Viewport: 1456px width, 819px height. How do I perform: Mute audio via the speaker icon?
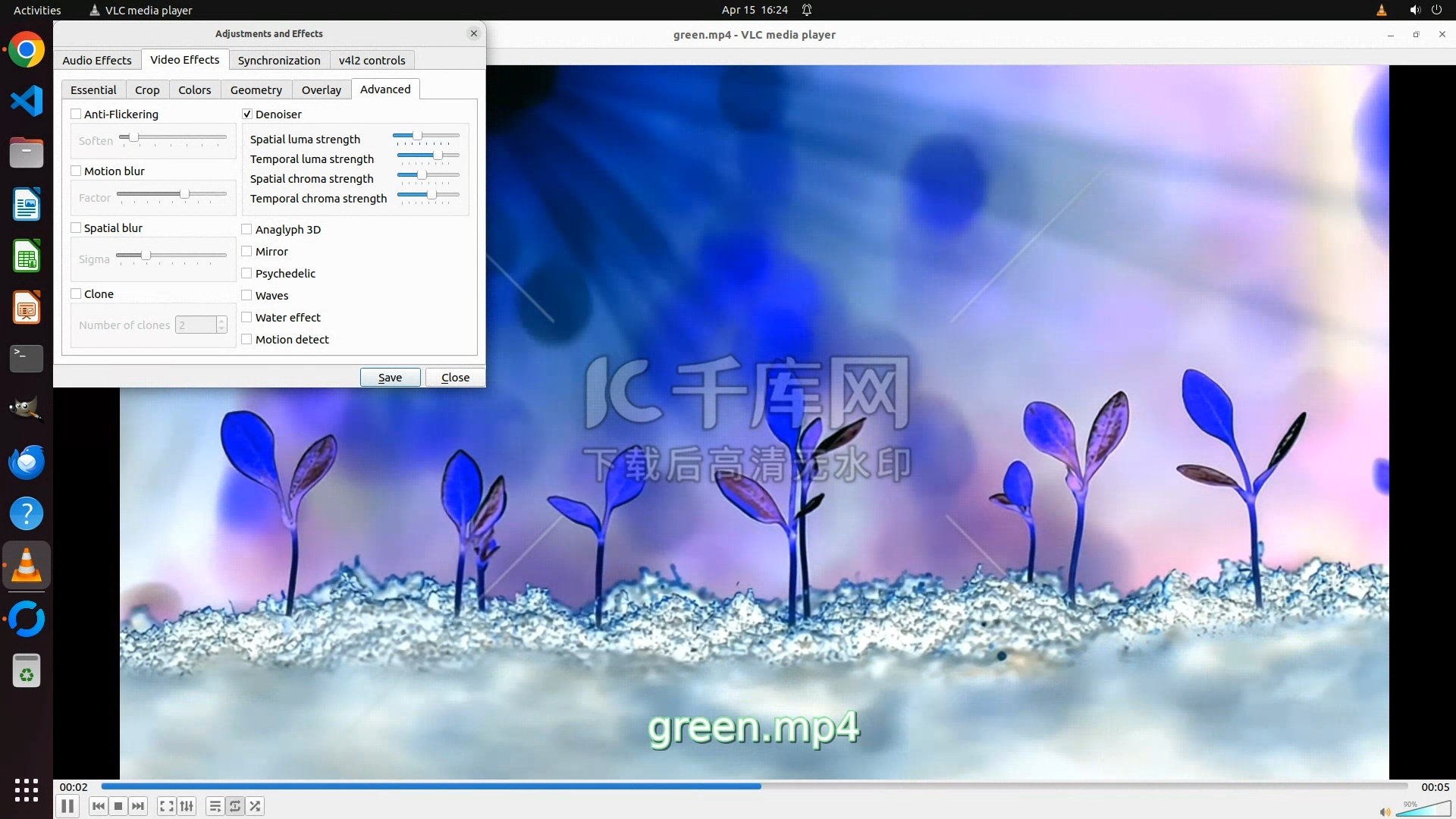[1385, 811]
